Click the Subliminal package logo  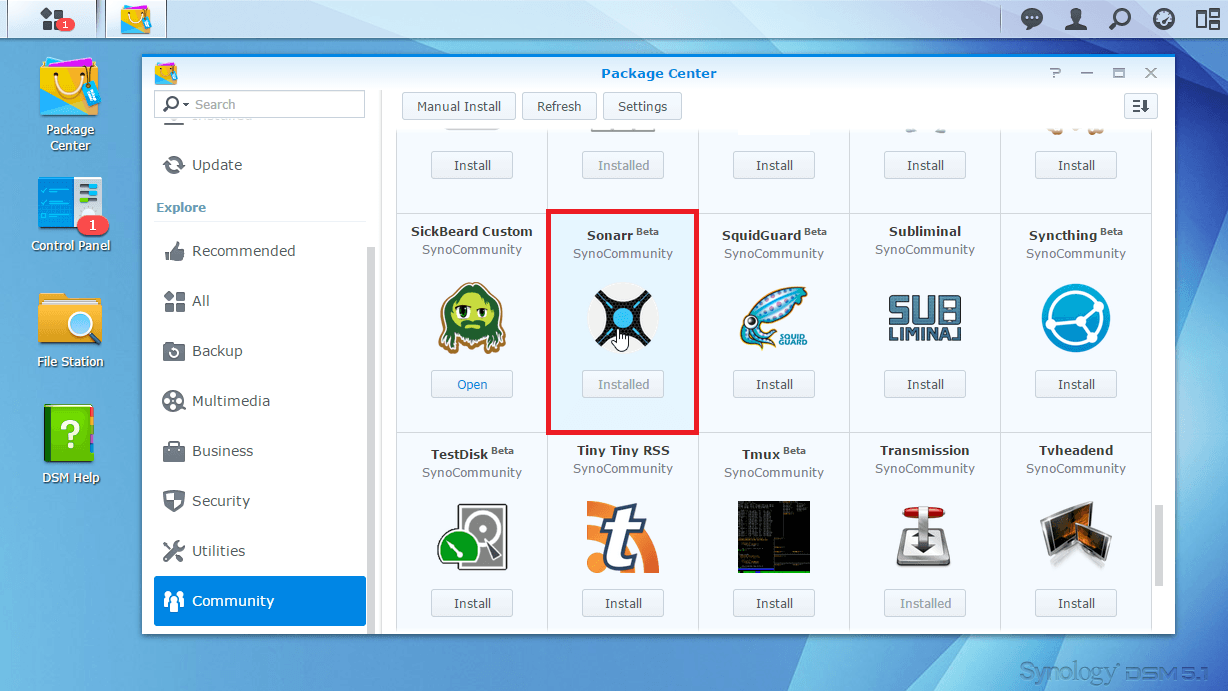pos(924,319)
